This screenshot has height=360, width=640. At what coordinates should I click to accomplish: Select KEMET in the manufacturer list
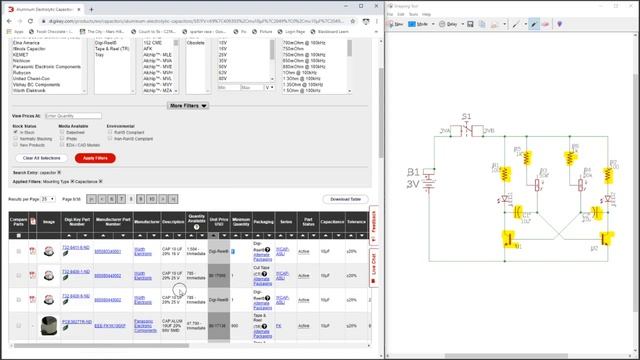click(x=20, y=55)
